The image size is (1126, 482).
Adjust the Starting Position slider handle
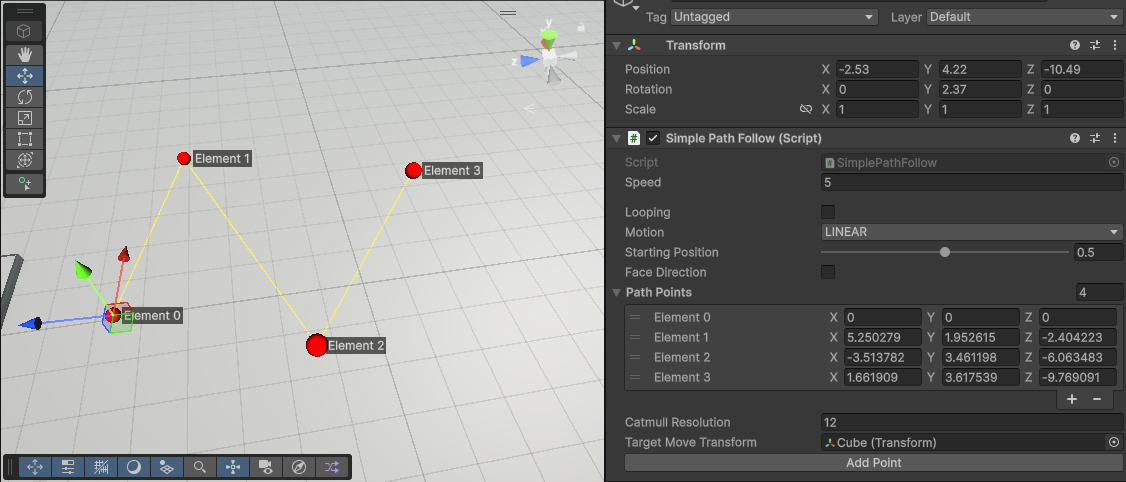(x=945, y=252)
